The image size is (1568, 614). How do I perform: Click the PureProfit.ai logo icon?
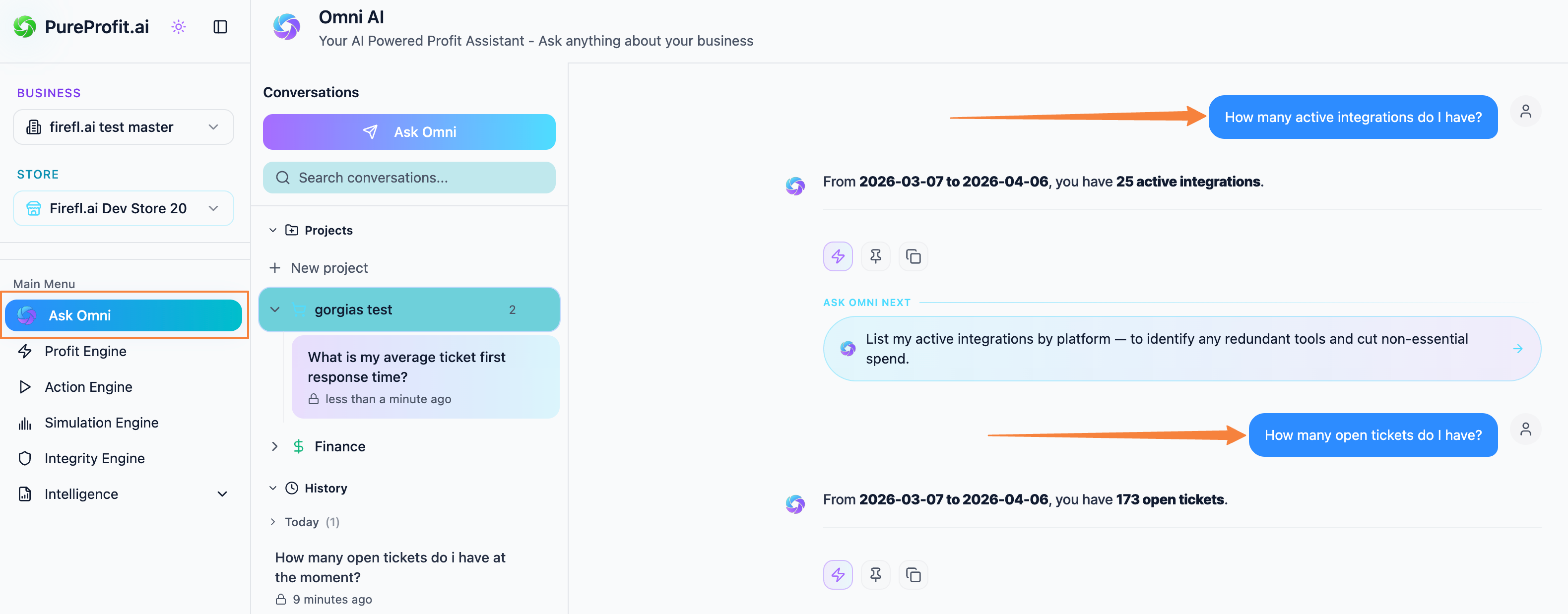[x=25, y=27]
